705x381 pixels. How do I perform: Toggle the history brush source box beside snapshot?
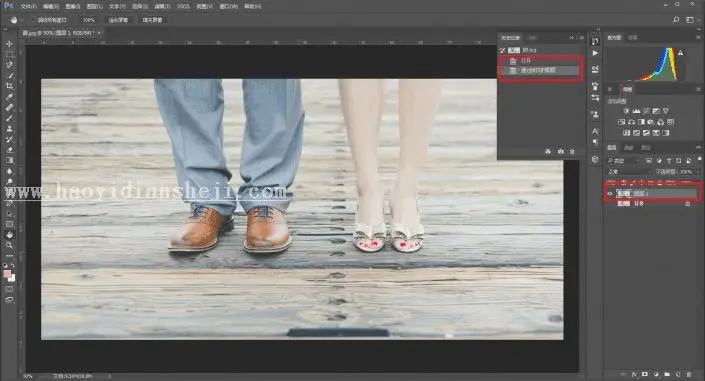click(x=503, y=50)
